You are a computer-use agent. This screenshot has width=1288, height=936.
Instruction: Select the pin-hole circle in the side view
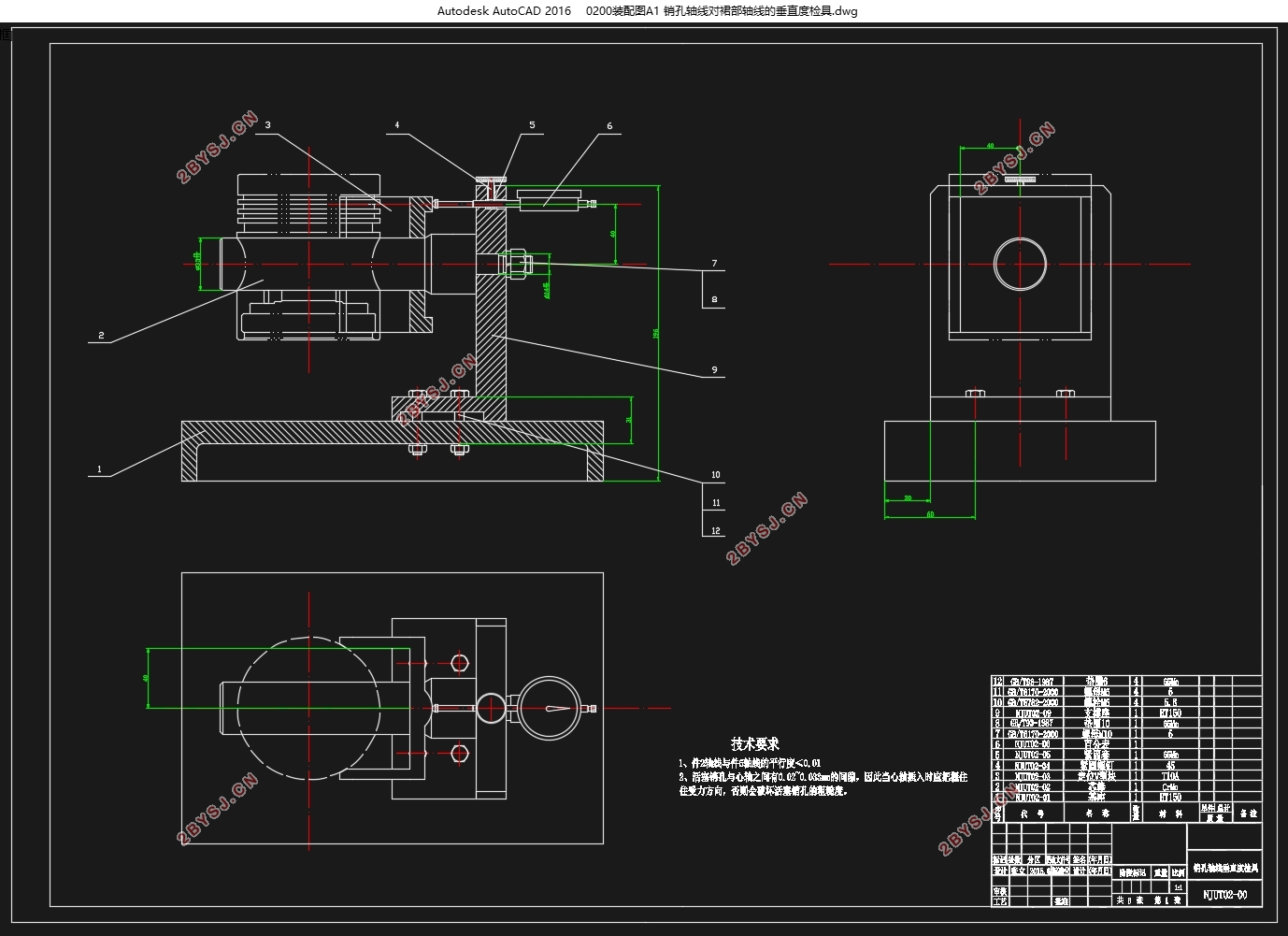point(1020,265)
